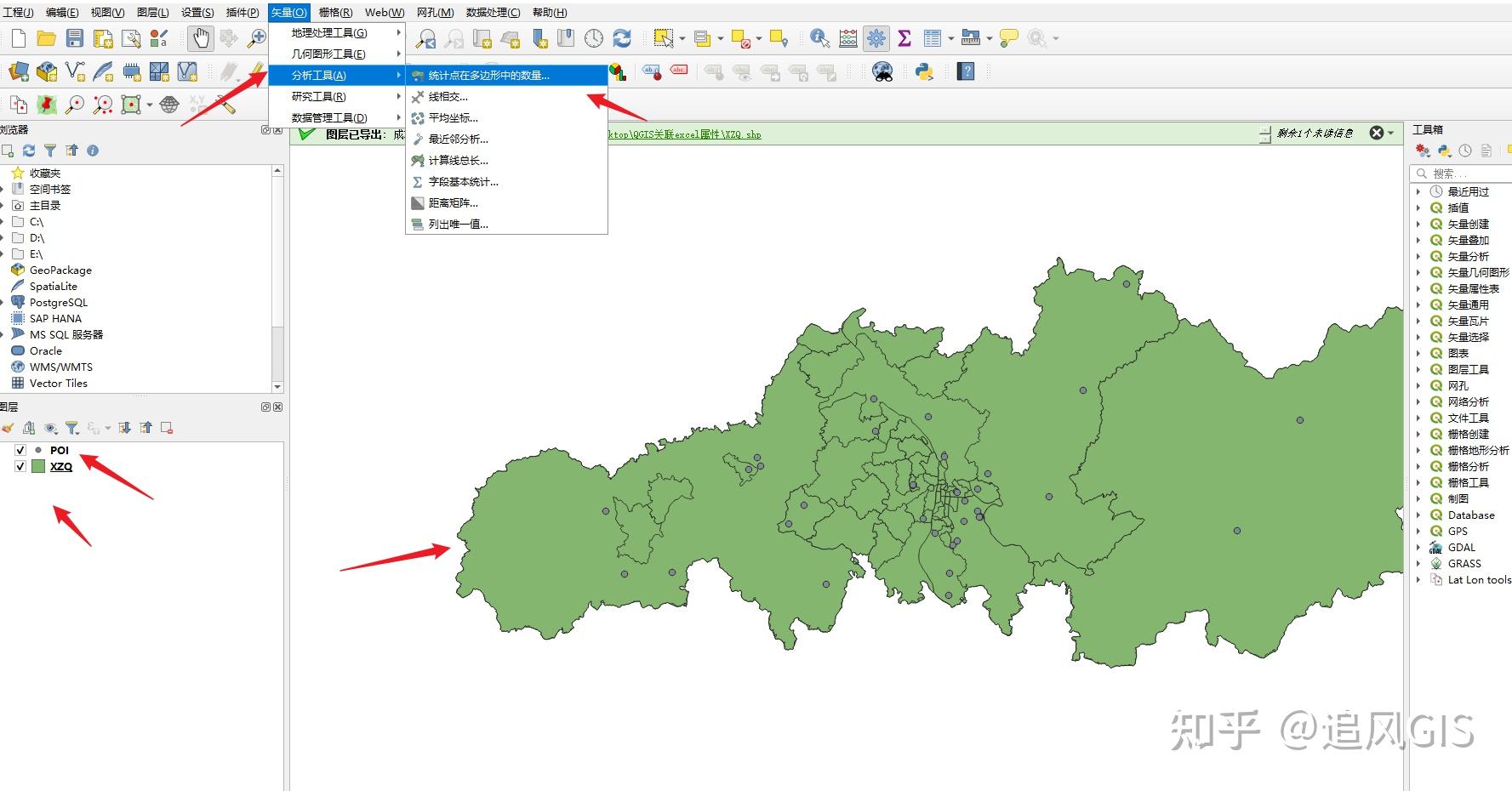Open the Python console icon

924,71
